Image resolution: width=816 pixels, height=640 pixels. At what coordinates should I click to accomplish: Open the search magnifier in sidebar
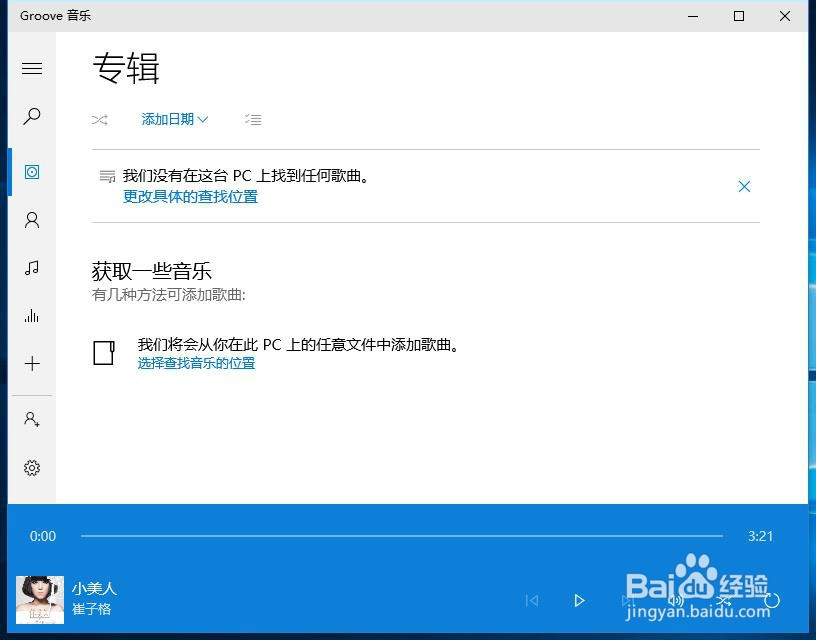click(32, 116)
